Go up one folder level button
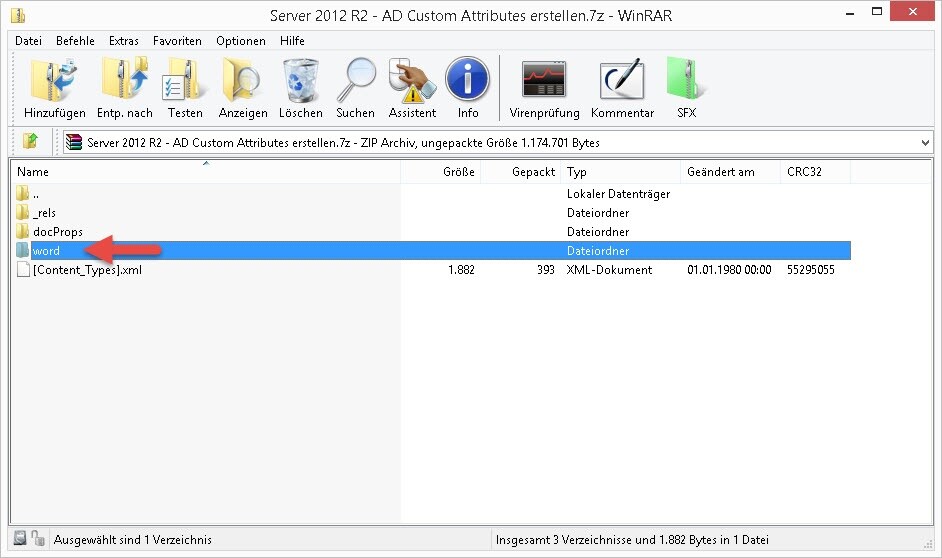The image size is (942, 558). click(31, 142)
